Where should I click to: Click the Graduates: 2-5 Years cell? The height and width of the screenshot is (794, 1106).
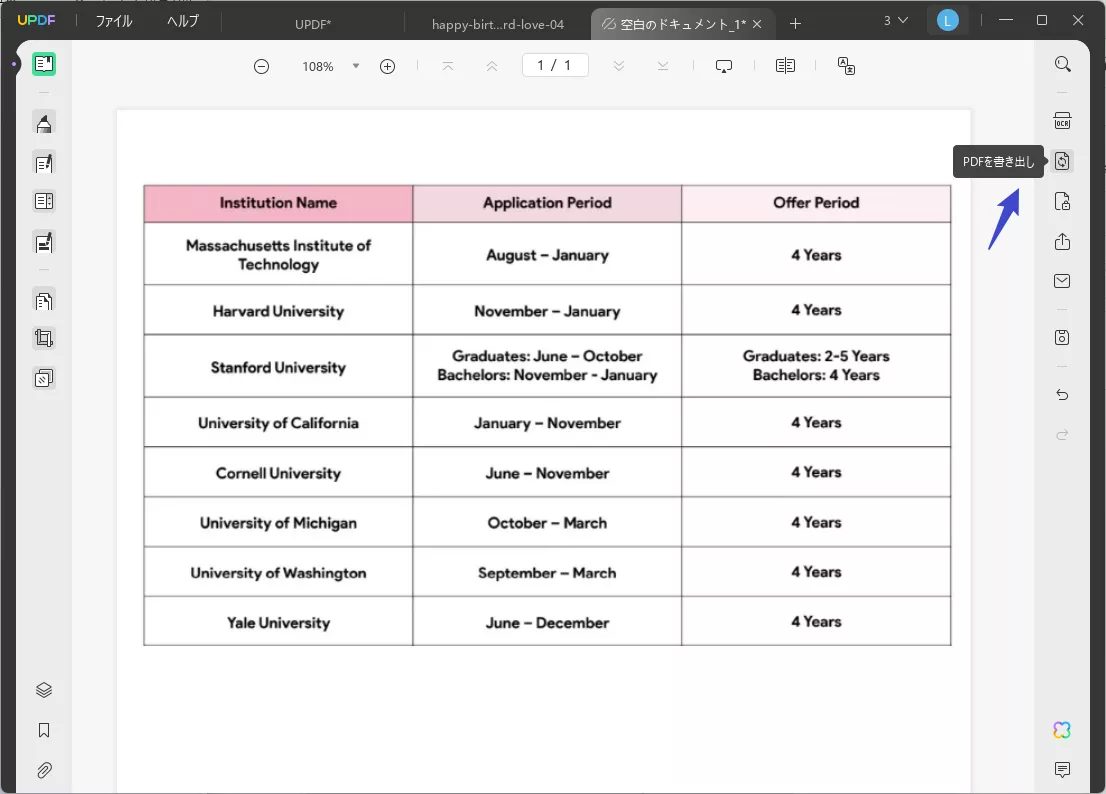pos(816,366)
